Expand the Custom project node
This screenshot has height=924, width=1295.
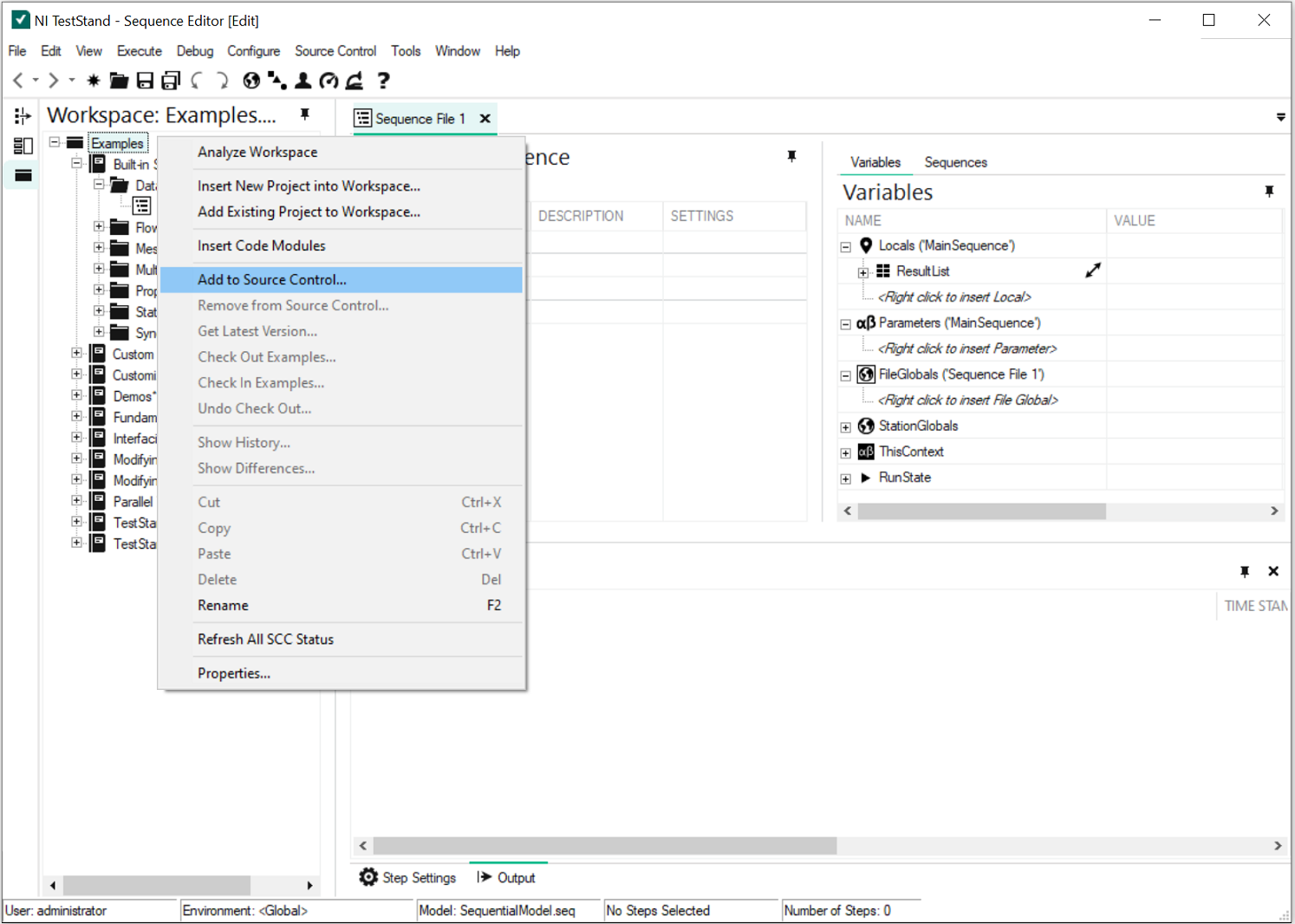(76, 353)
